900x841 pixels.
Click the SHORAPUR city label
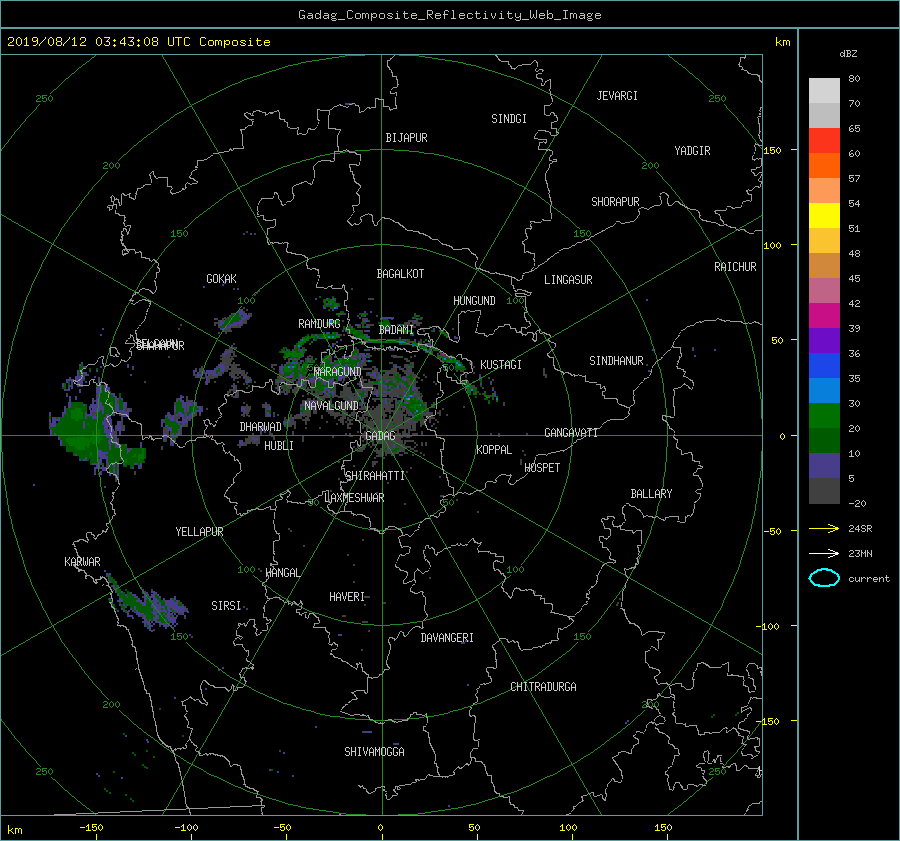[615, 202]
